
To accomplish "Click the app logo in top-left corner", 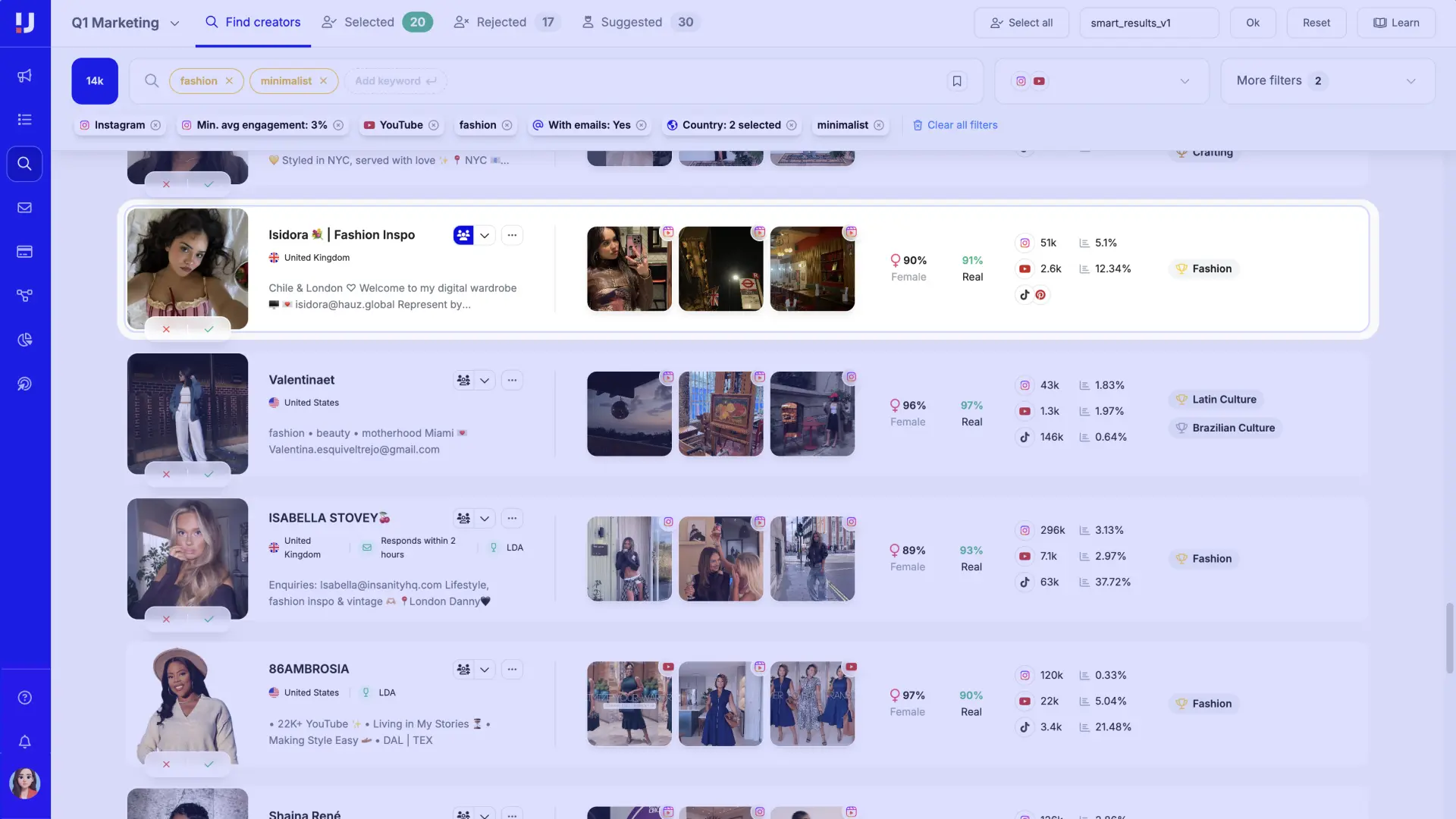I will pyautogui.click(x=24, y=23).
